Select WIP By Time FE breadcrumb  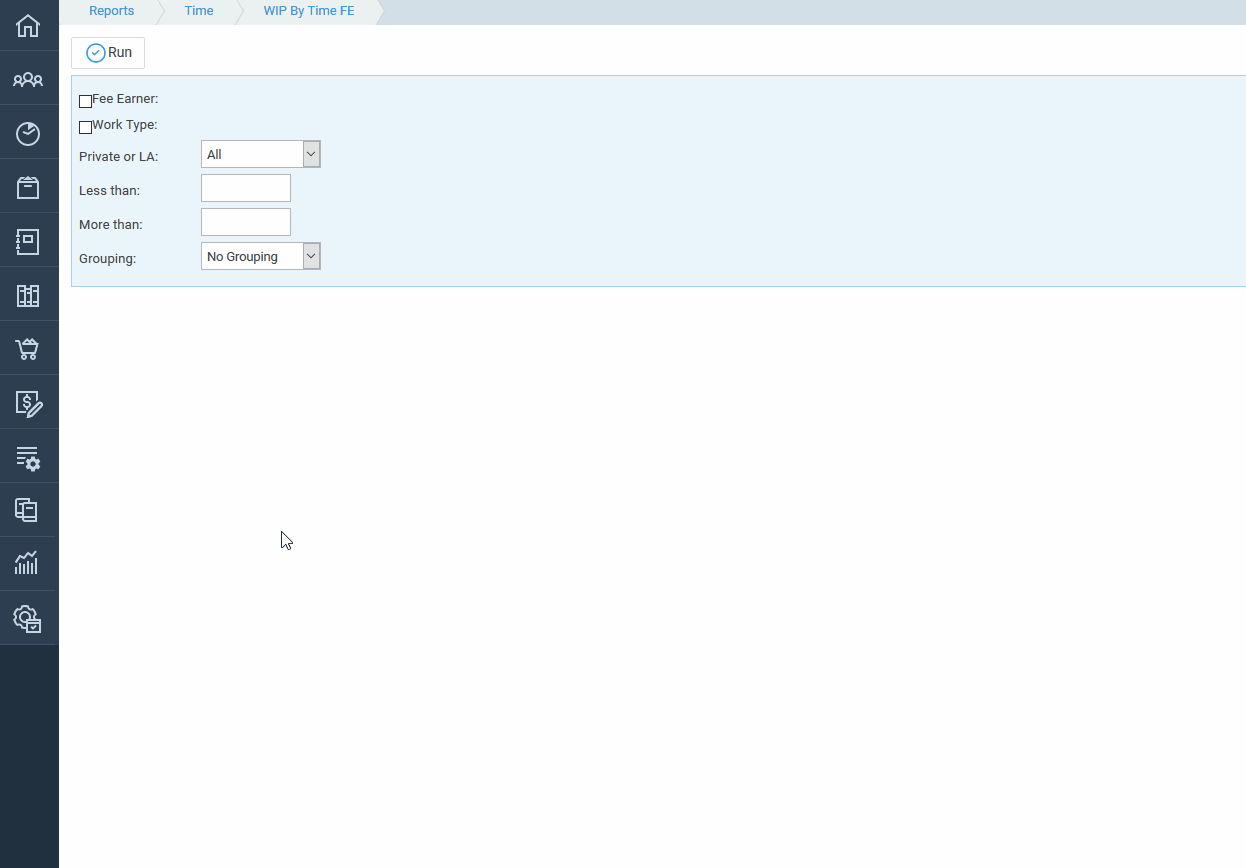tap(309, 11)
